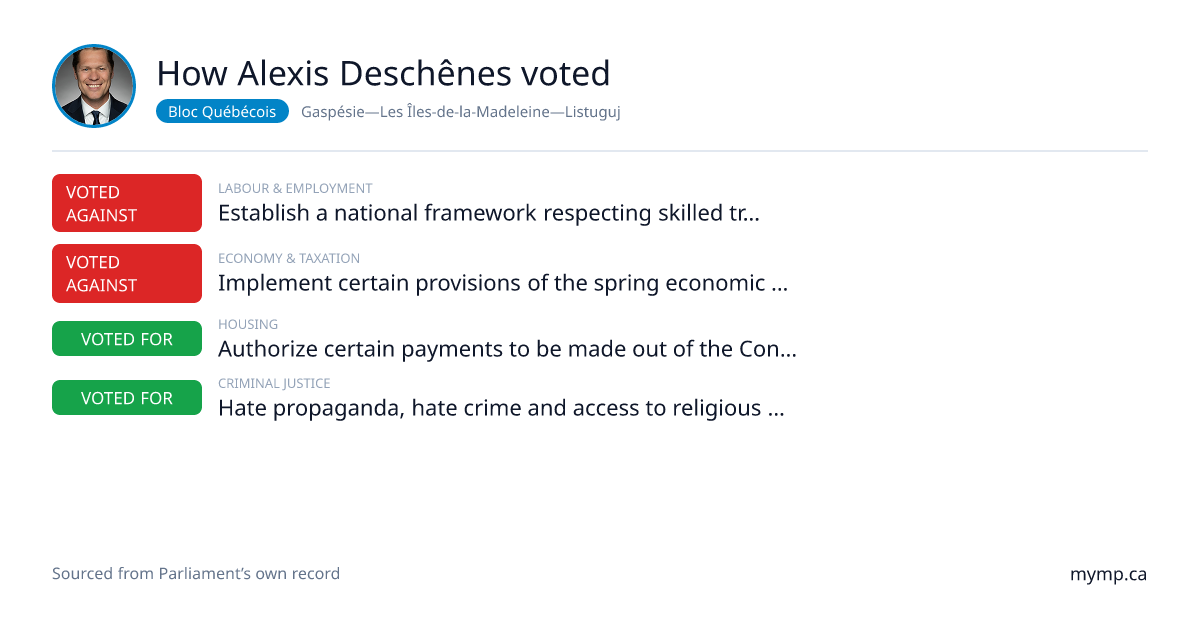Image resolution: width=1200 pixels, height=630 pixels.
Task: Click "Sourced from Parliament's own record" text
Action: (196, 574)
